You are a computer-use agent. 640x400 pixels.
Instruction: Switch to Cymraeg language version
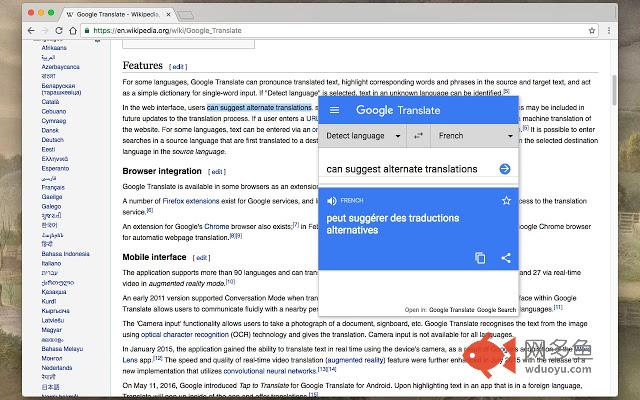tap(53, 121)
